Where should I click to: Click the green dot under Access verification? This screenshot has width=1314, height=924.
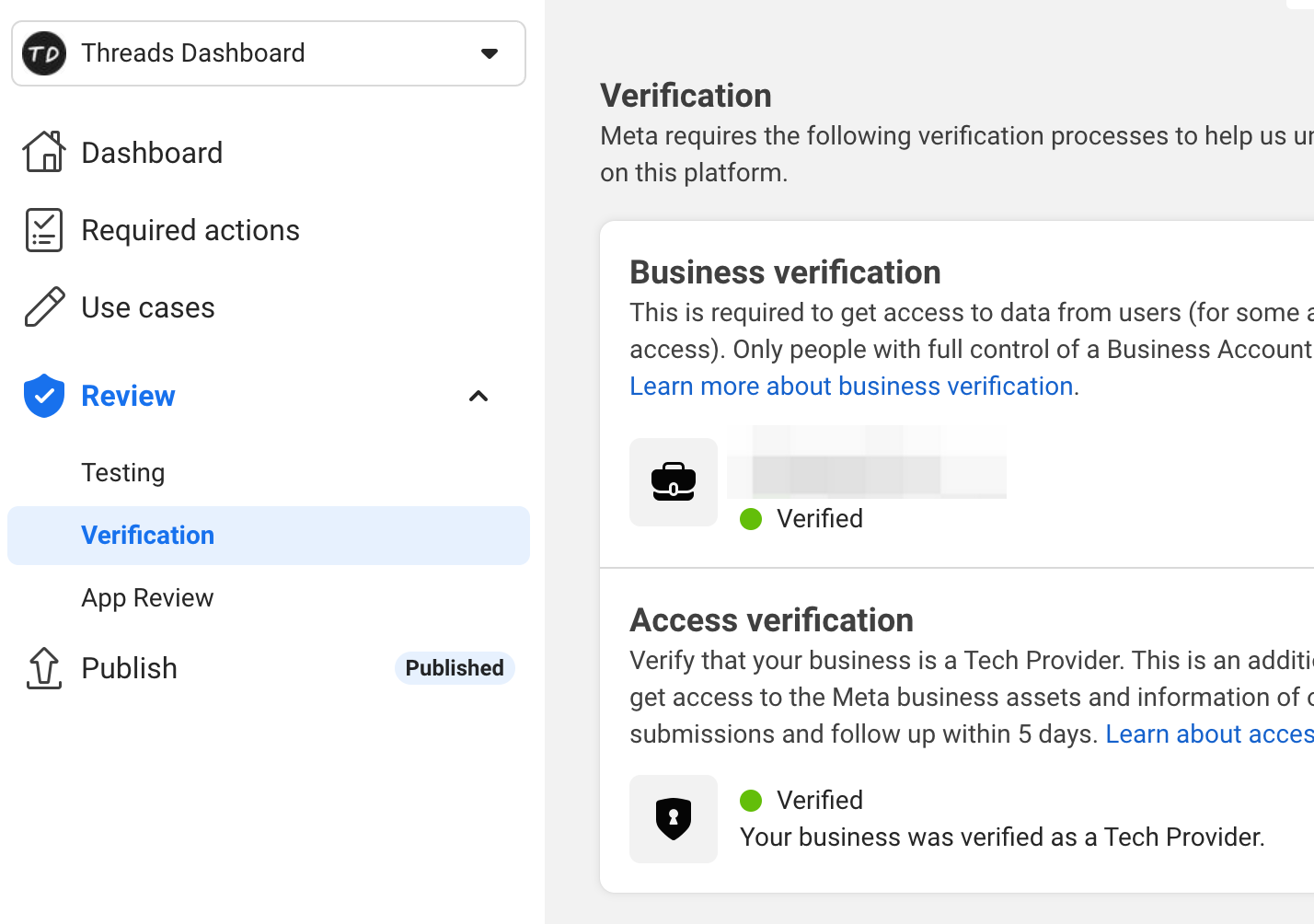751,801
